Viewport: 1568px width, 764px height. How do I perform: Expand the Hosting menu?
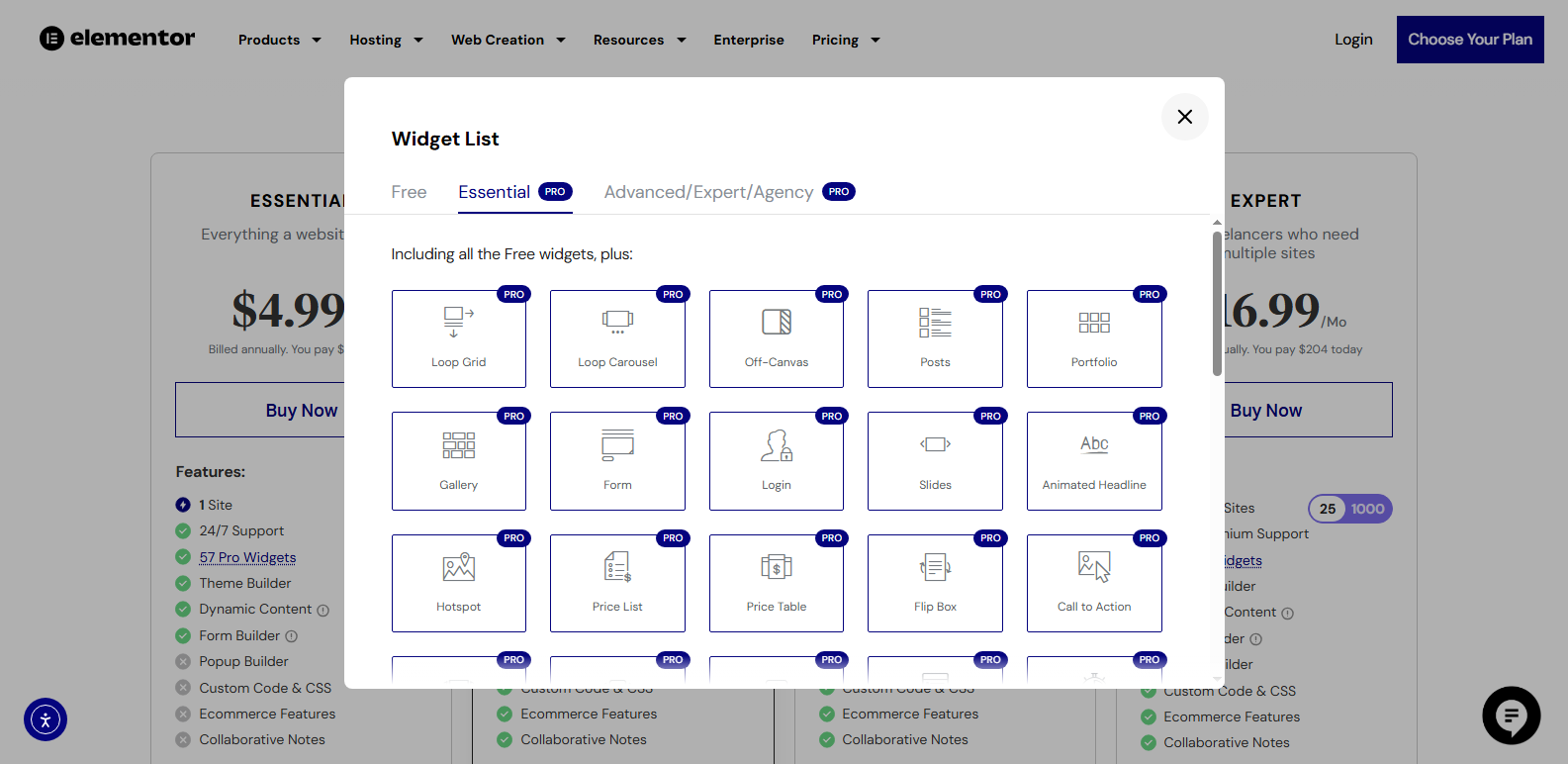pos(386,40)
